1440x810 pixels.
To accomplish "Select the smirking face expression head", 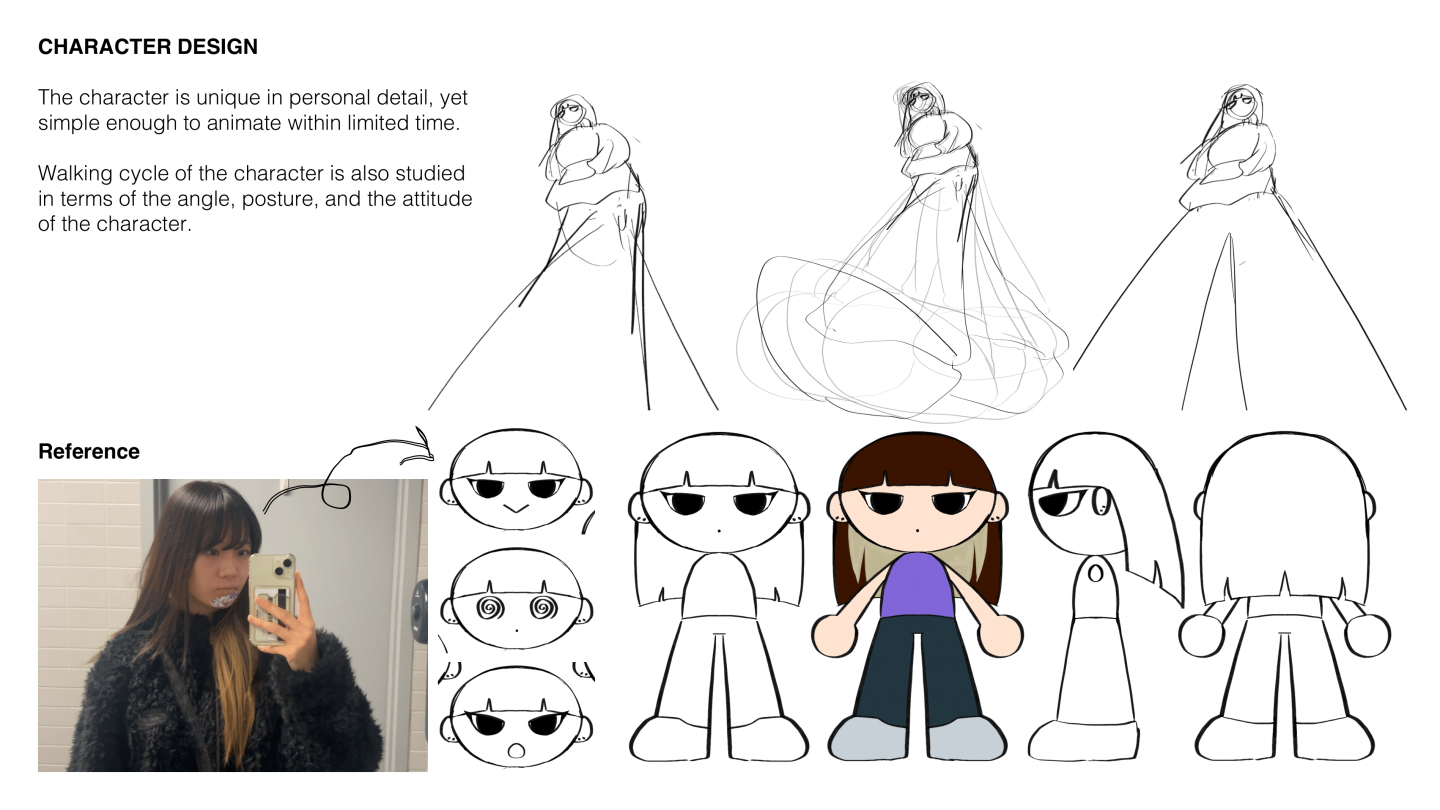I will (515, 485).
